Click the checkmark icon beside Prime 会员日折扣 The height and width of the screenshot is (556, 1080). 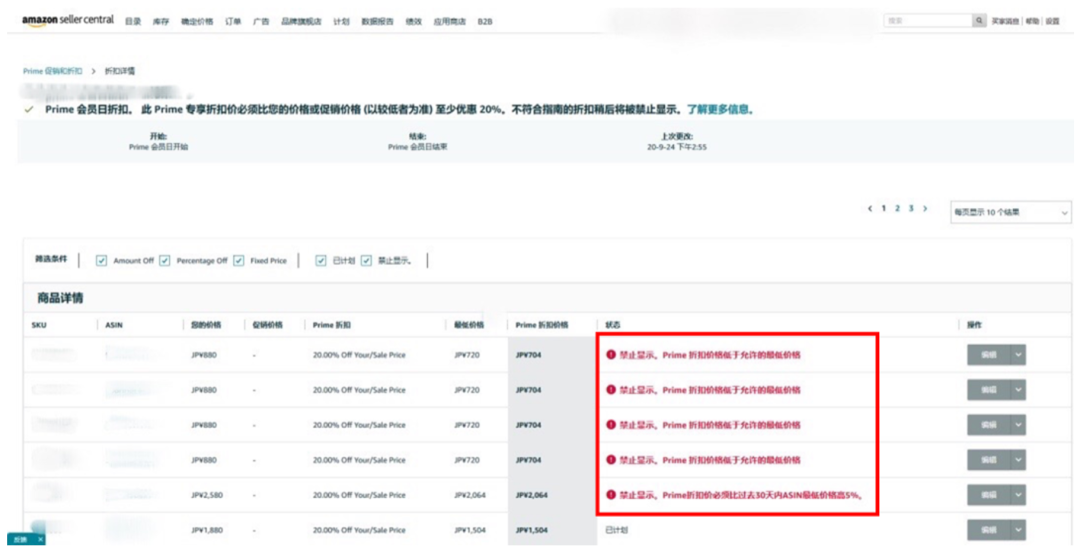pyautogui.click(x=29, y=110)
